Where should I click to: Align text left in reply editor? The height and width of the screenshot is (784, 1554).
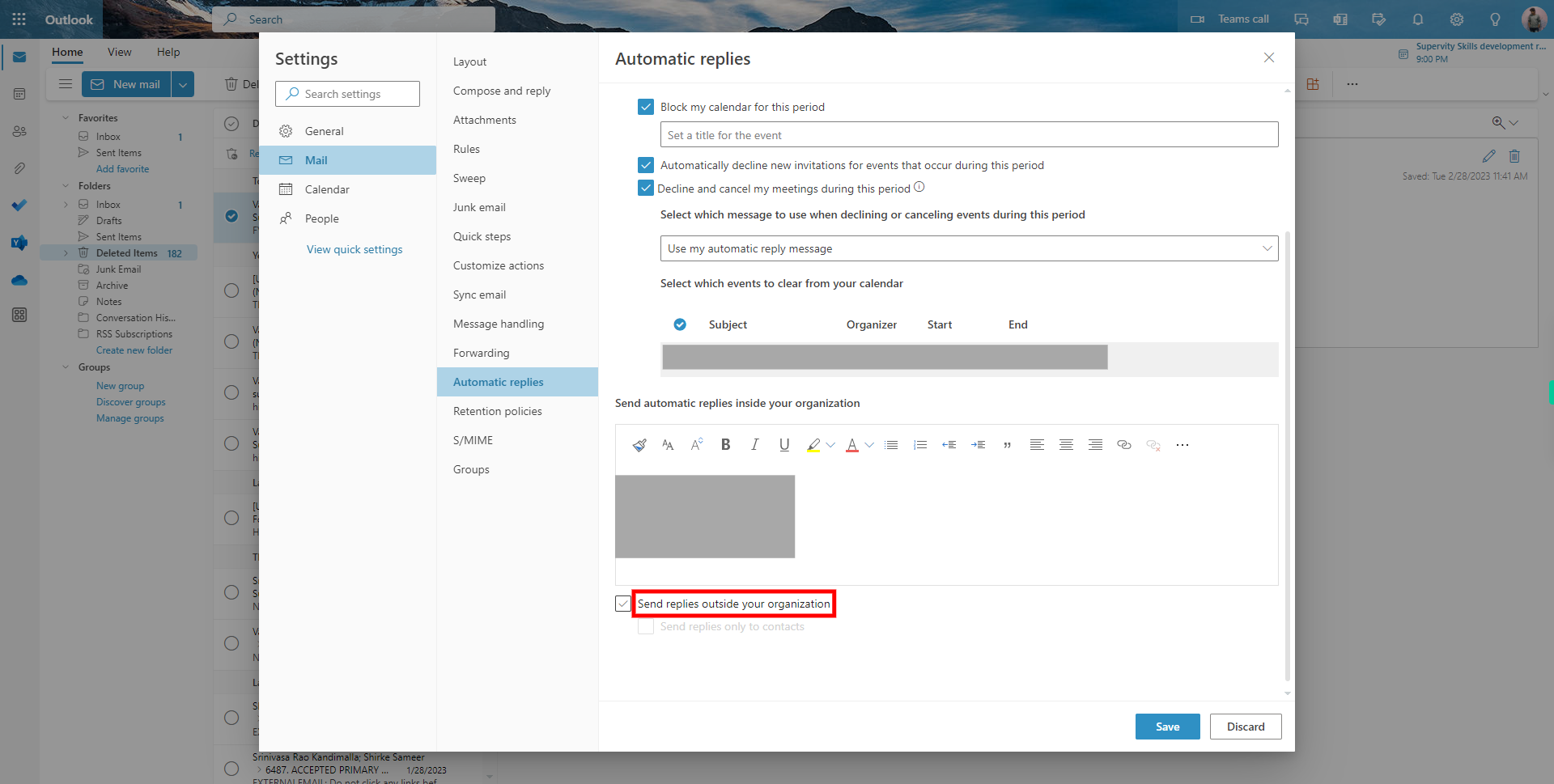click(x=1037, y=445)
